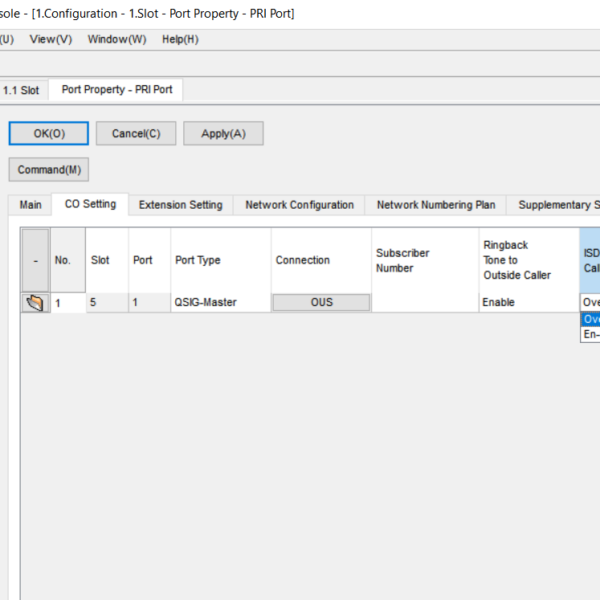Open the Help(H) menu
Viewport: 600px width, 600px height.
180,39
